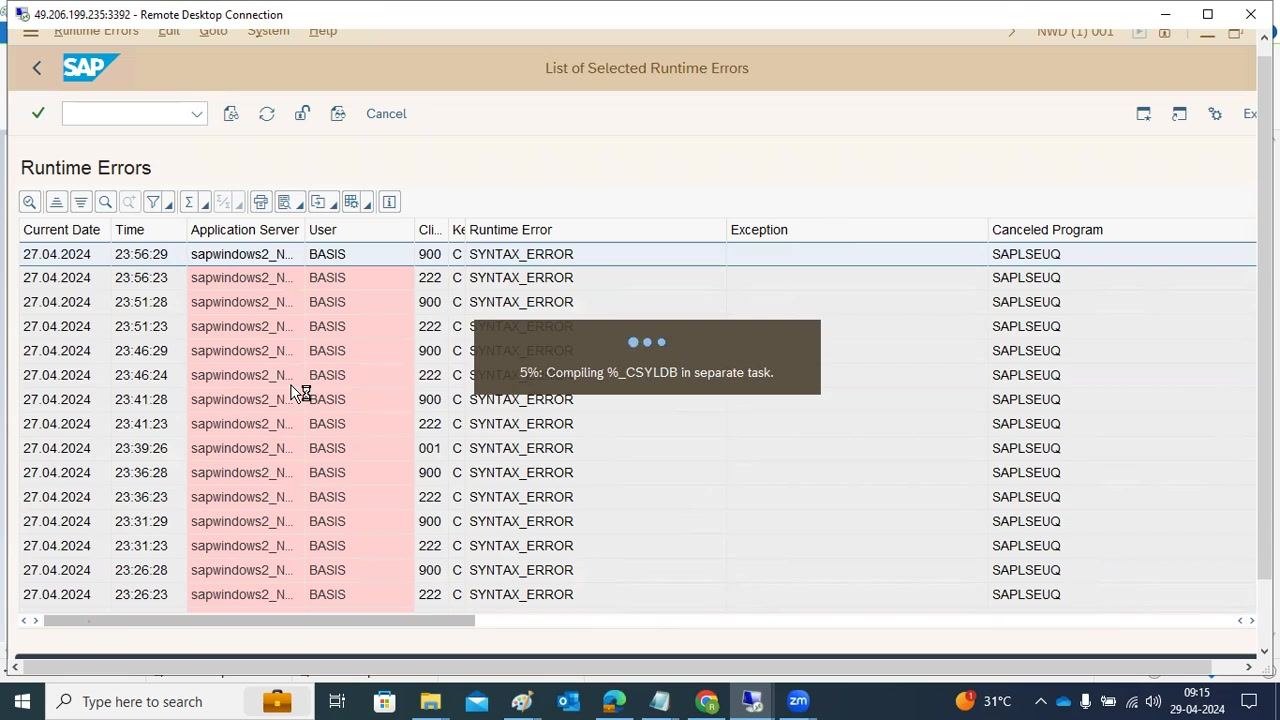The height and width of the screenshot is (720, 1280).
Task: Click the Application Server column header
Action: coord(245,230)
